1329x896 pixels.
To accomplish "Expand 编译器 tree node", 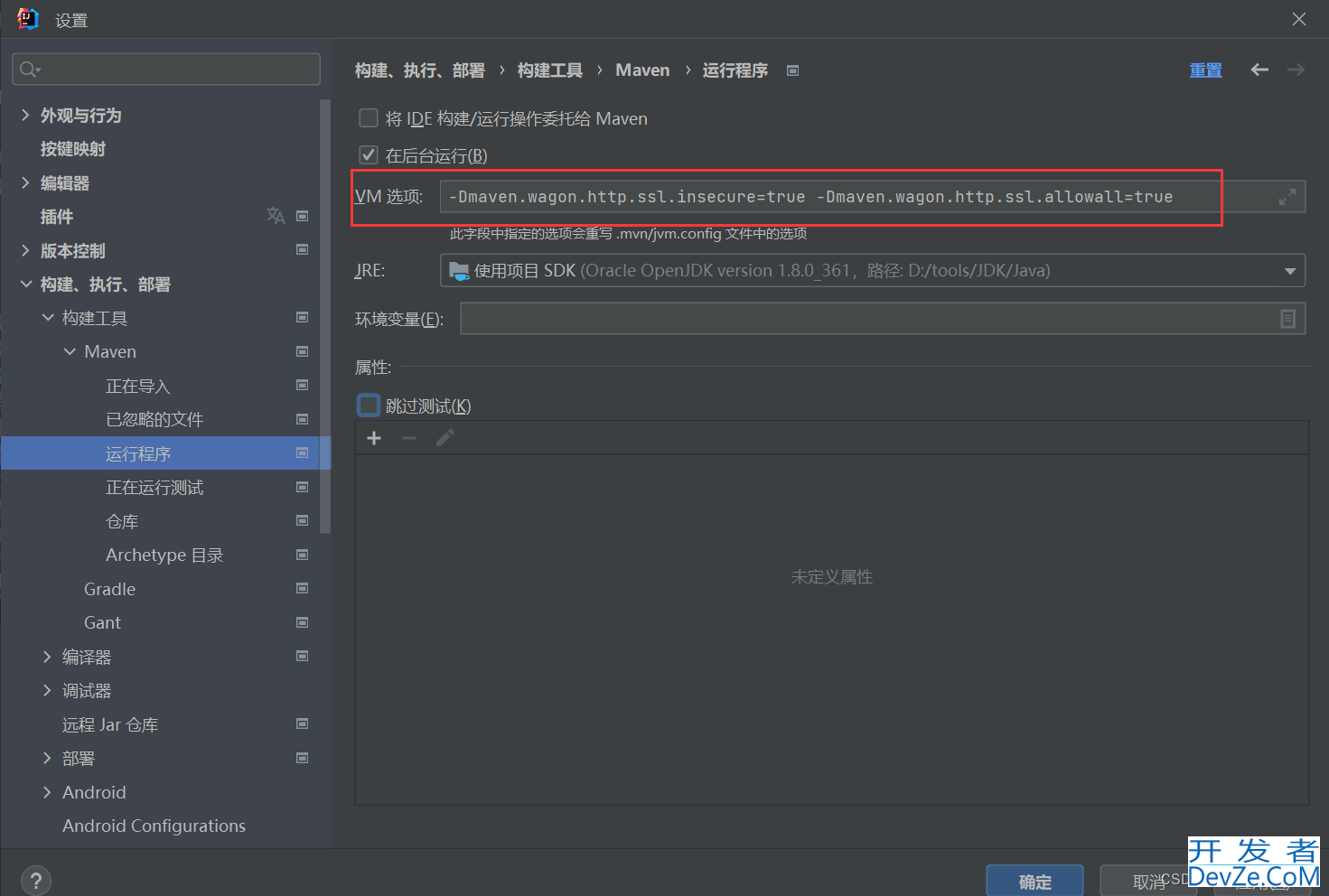I will click(x=47, y=657).
